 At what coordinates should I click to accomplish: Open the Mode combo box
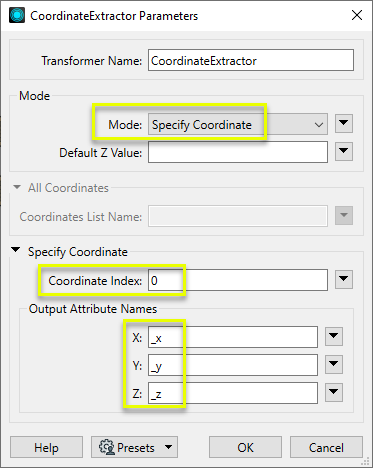pyautogui.click(x=238, y=124)
